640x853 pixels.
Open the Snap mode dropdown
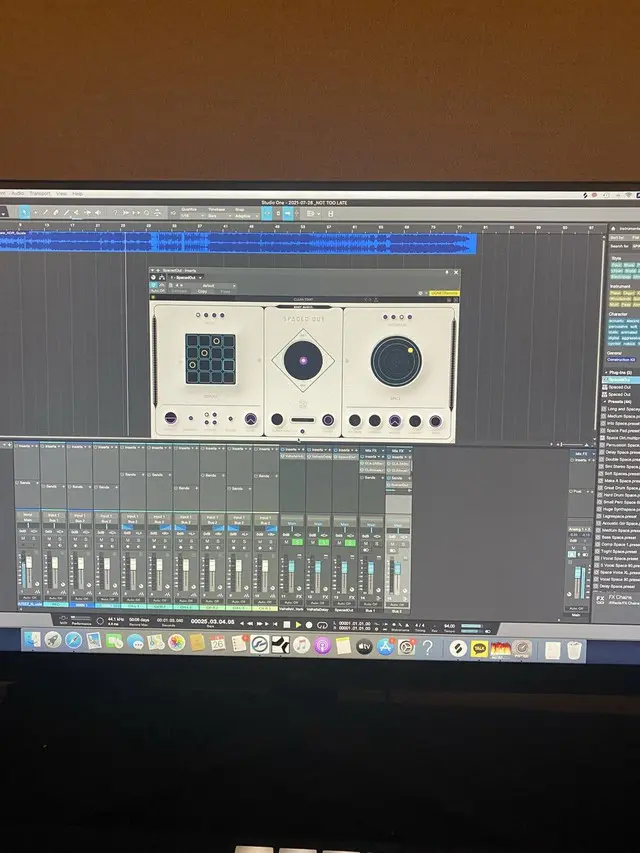246,215
